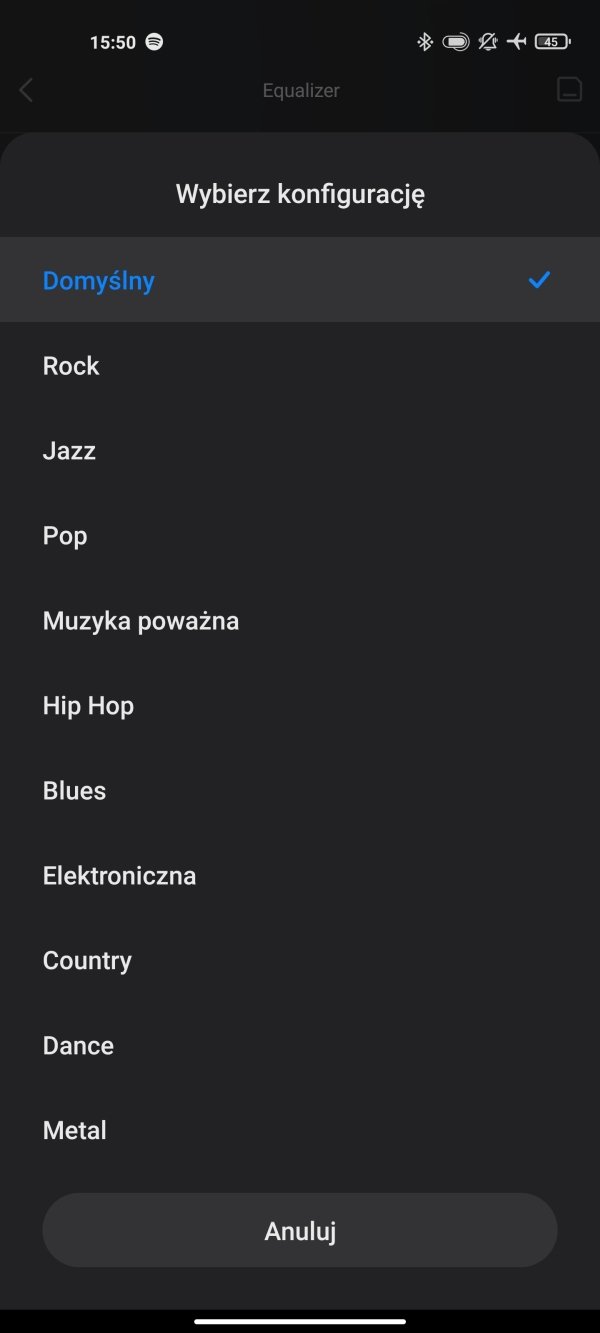This screenshot has height=1333, width=600.
Task: Select the Pop equalizer preset
Action: 300,535
